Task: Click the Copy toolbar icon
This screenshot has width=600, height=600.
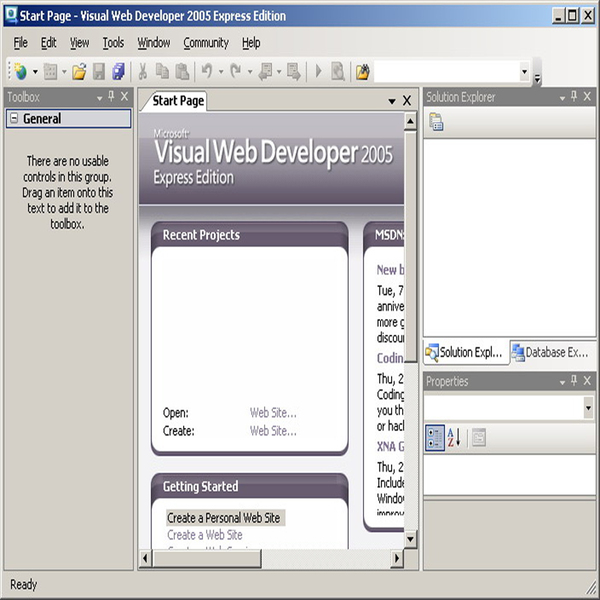Action: pos(162,72)
